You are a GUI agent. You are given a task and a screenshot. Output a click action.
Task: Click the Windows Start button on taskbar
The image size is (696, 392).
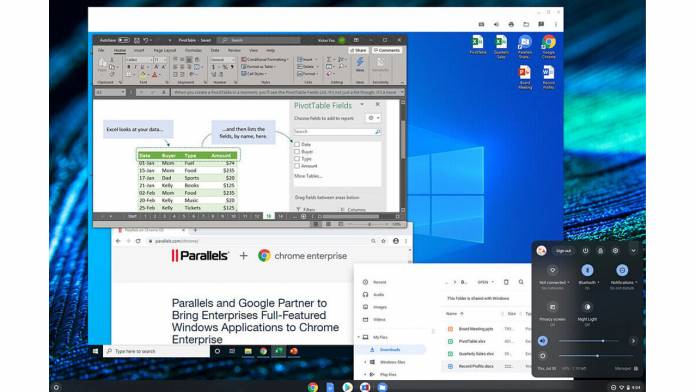click(95, 351)
